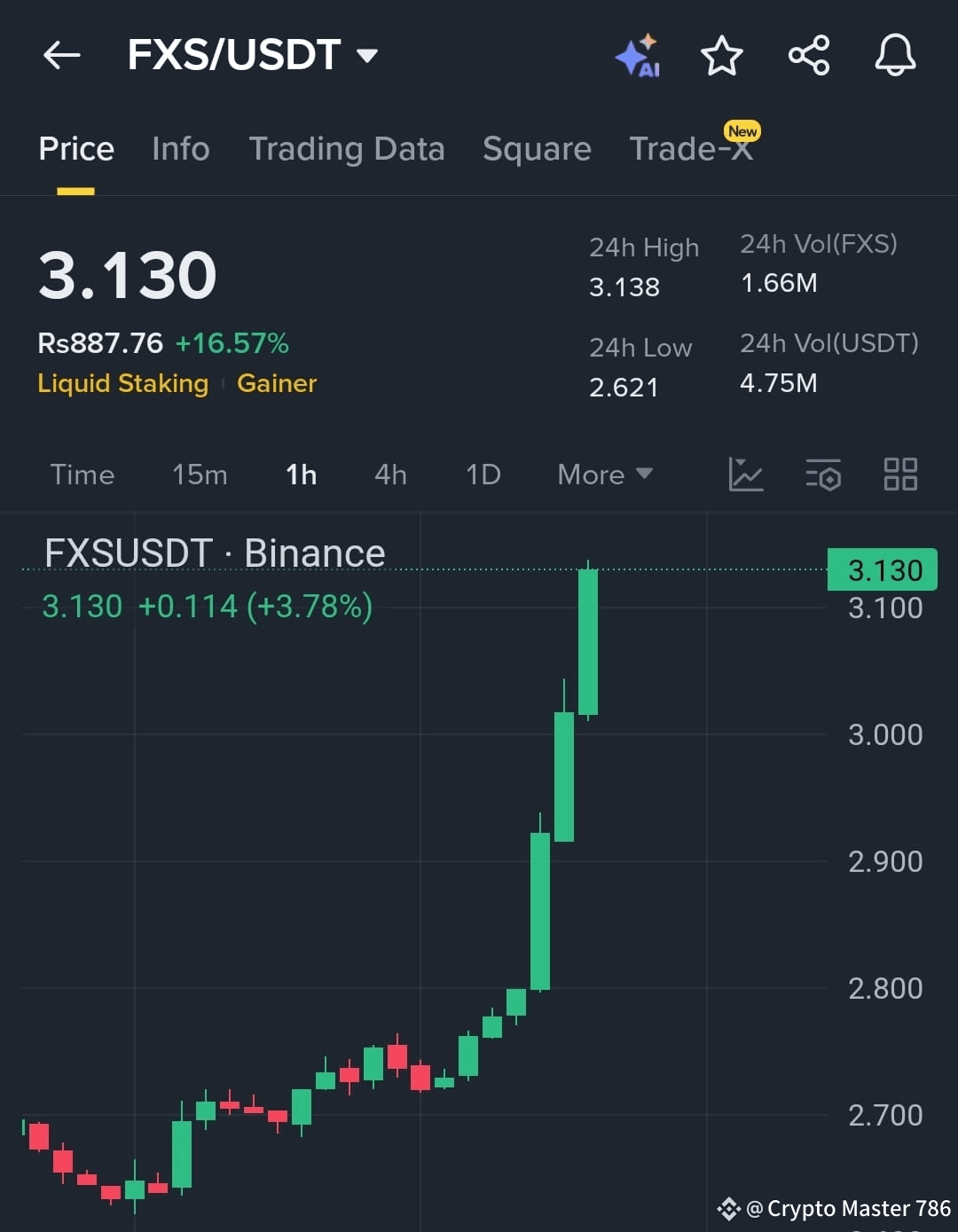Click the 24h Vol(FXS) value 1.66M
958x1232 pixels.
(x=779, y=283)
